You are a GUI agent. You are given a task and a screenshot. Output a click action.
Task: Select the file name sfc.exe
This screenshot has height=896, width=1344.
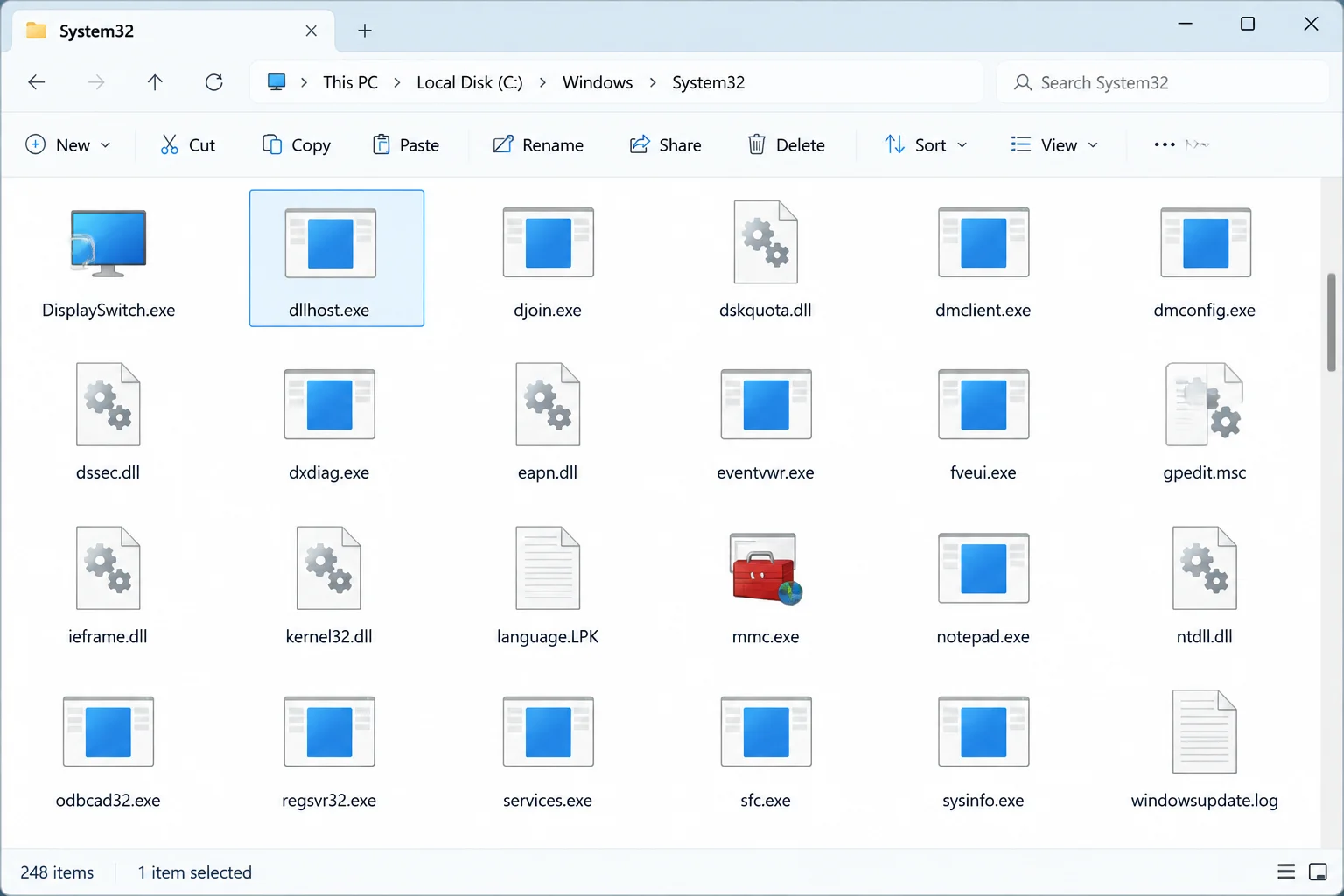click(x=766, y=800)
